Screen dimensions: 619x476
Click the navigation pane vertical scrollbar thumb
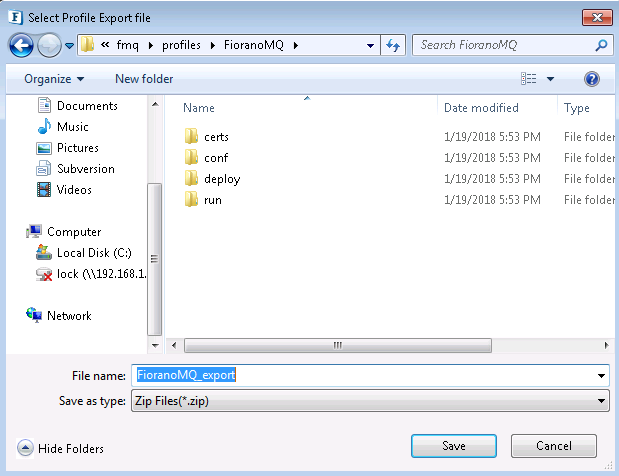(154, 259)
